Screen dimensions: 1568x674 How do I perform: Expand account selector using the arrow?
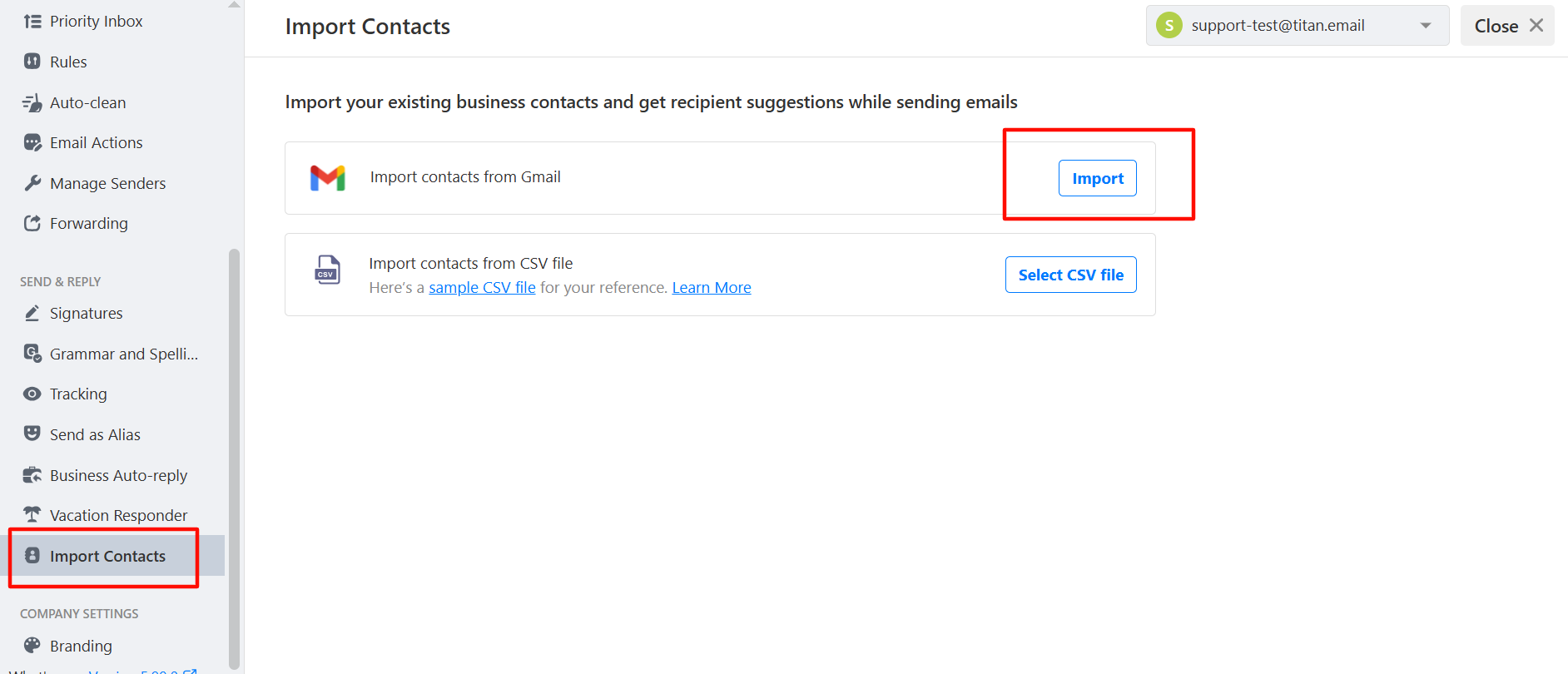coord(1426,26)
